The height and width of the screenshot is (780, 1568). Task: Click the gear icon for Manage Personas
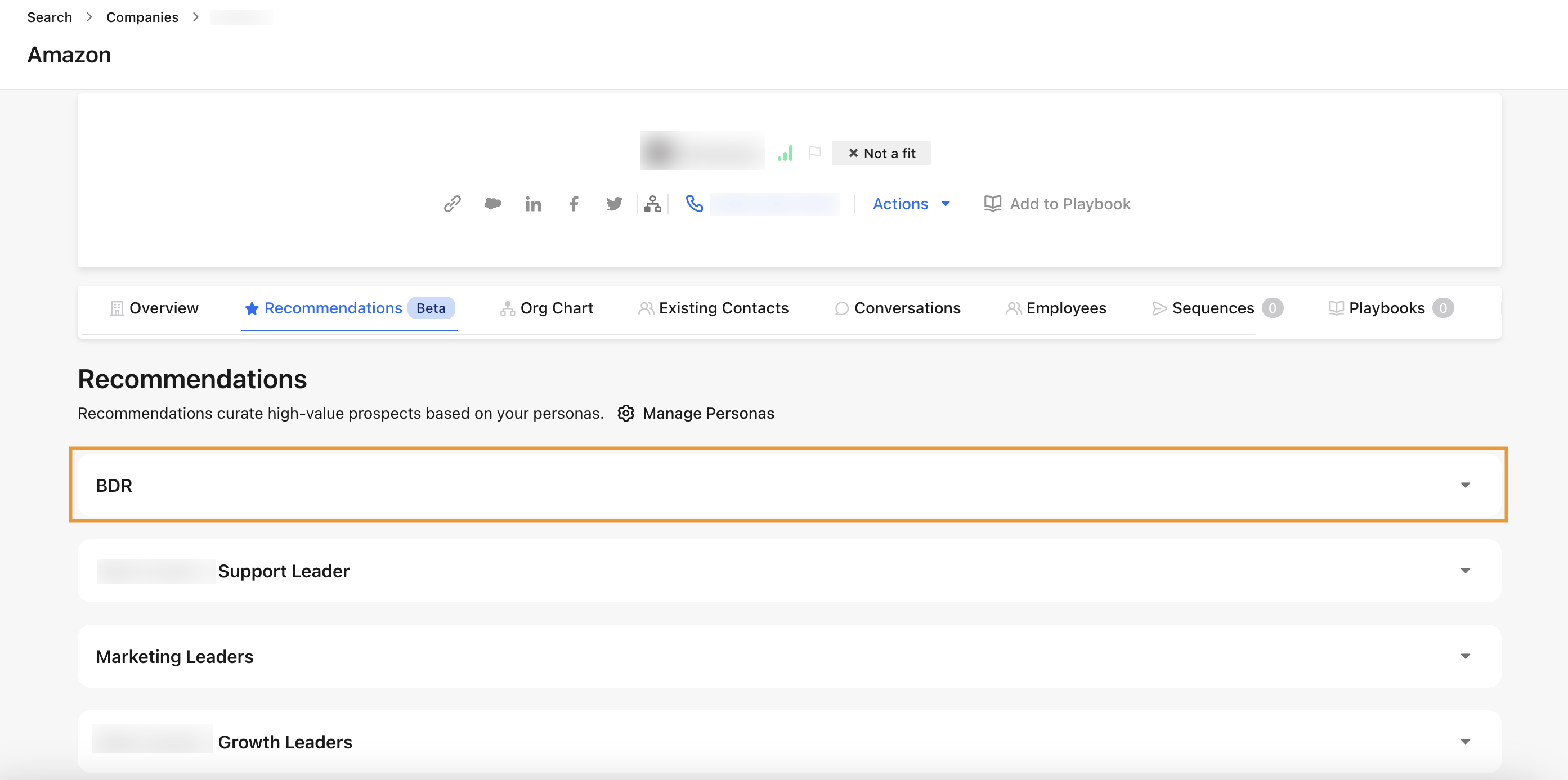coord(626,413)
